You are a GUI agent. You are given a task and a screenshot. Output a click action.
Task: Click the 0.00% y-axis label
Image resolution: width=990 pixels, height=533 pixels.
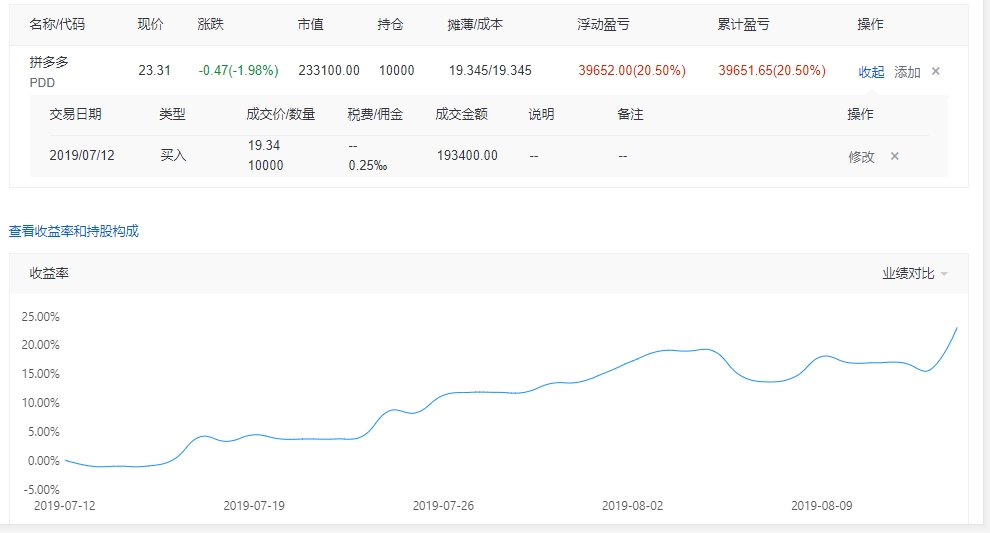click(x=44, y=461)
